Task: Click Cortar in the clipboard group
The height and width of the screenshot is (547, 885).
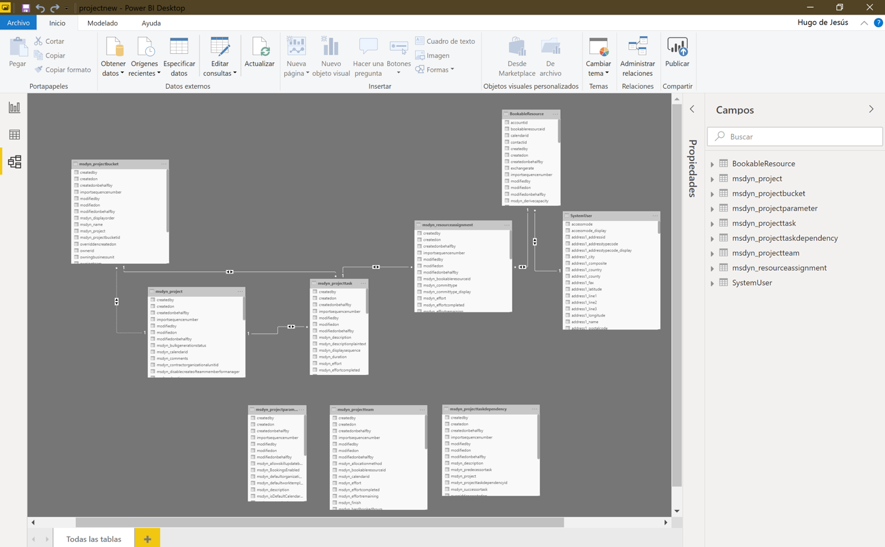Action: pos(49,41)
